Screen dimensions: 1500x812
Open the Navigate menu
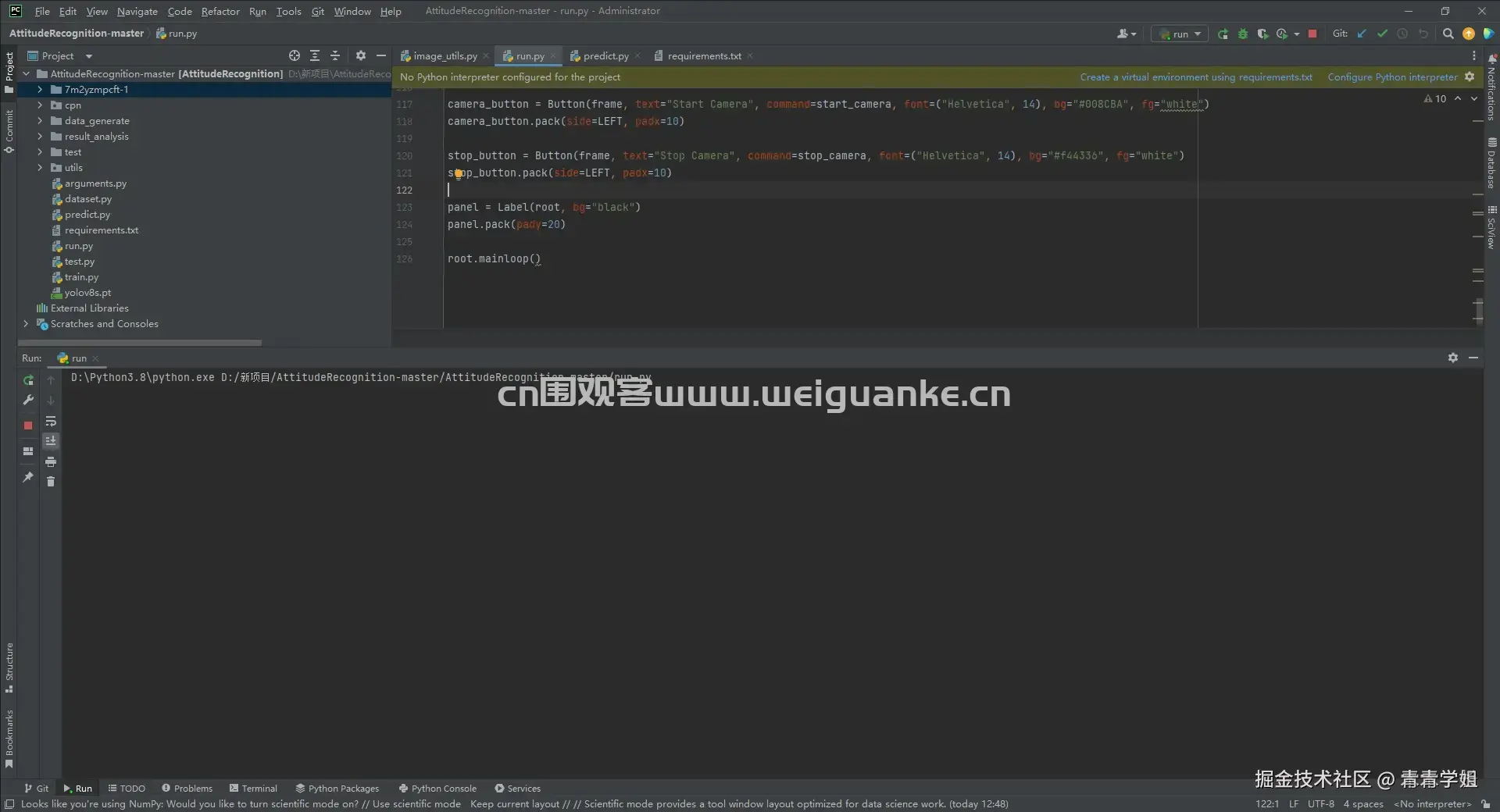pos(137,11)
